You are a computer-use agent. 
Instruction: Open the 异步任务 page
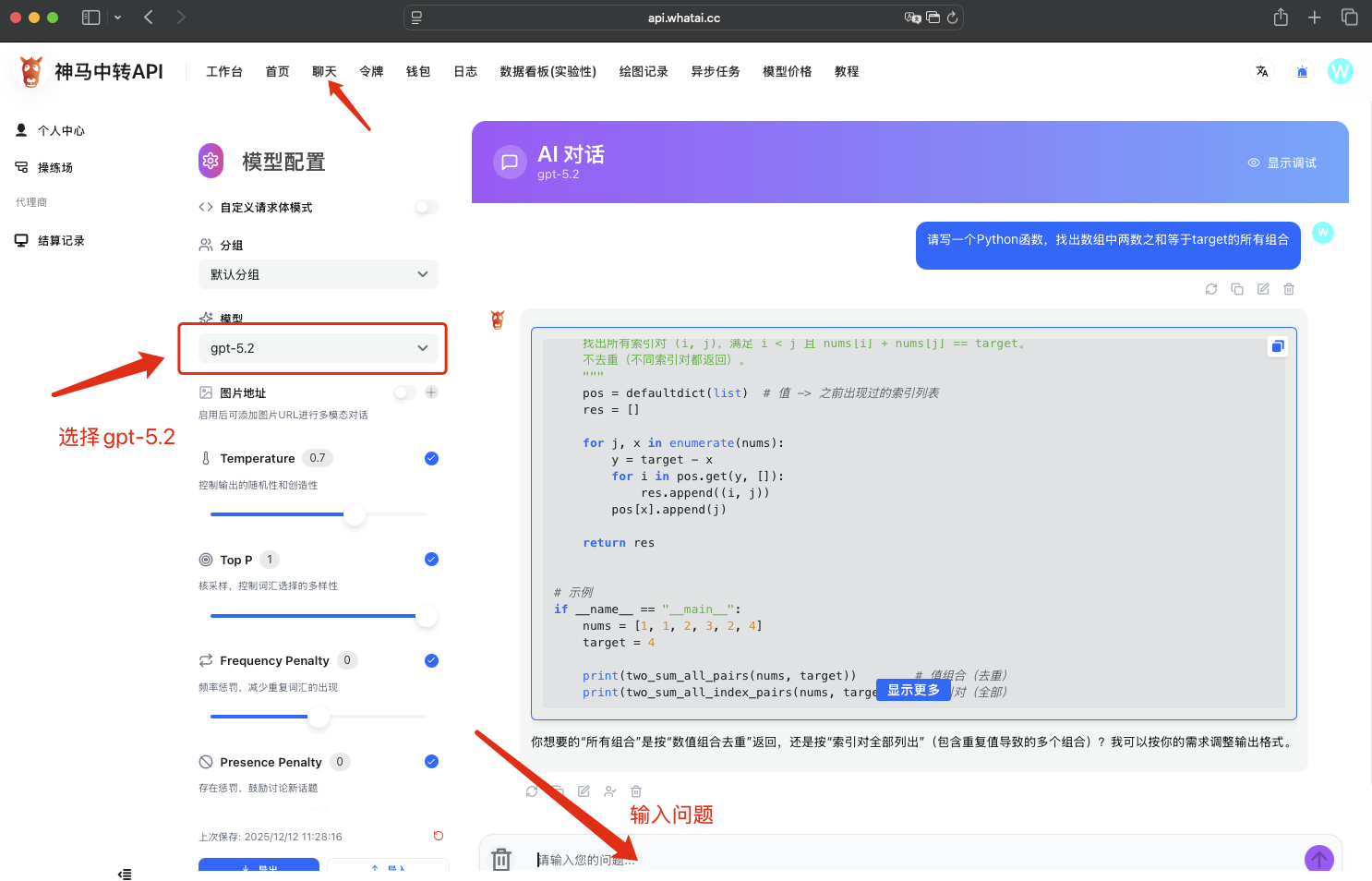click(716, 71)
